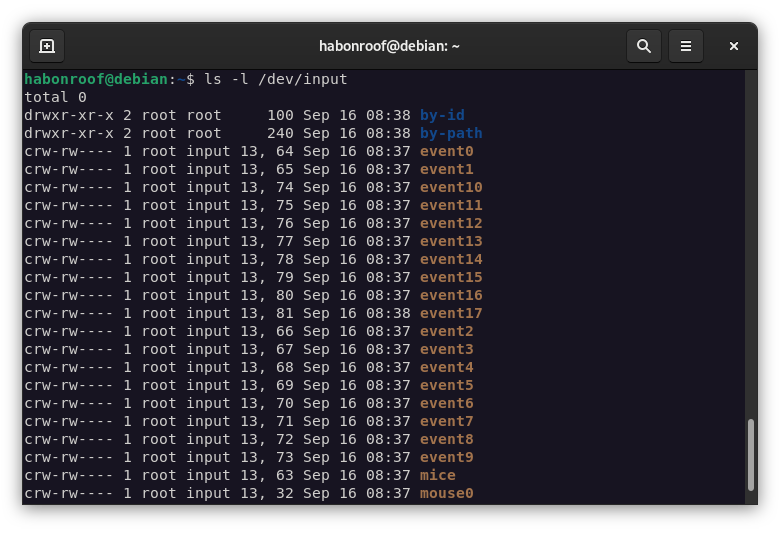Click the 'ls -l /dev/input' command text
The height and width of the screenshot is (533, 779).
click(276, 79)
